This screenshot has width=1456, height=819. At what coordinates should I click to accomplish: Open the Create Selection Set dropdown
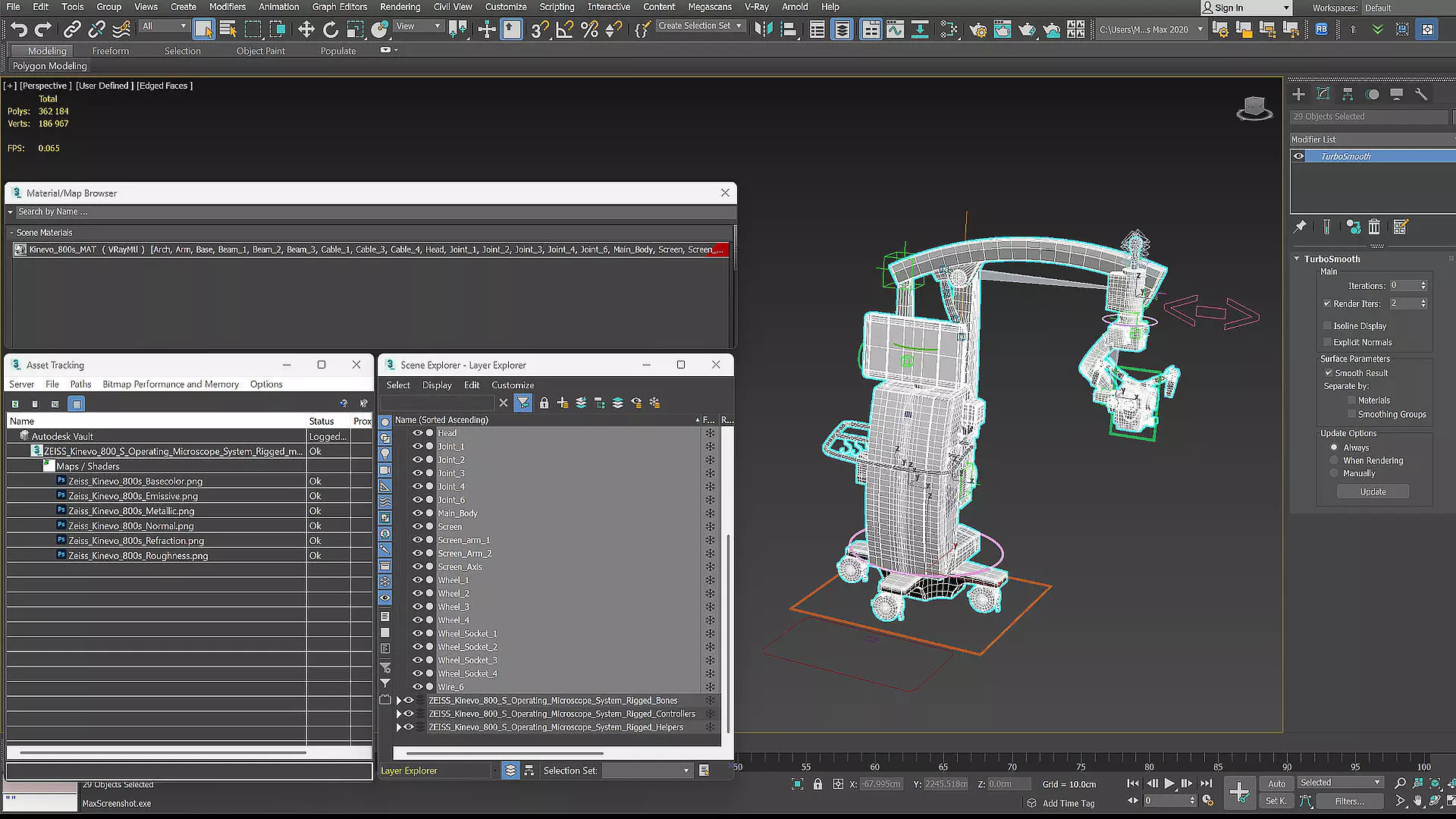tap(739, 26)
